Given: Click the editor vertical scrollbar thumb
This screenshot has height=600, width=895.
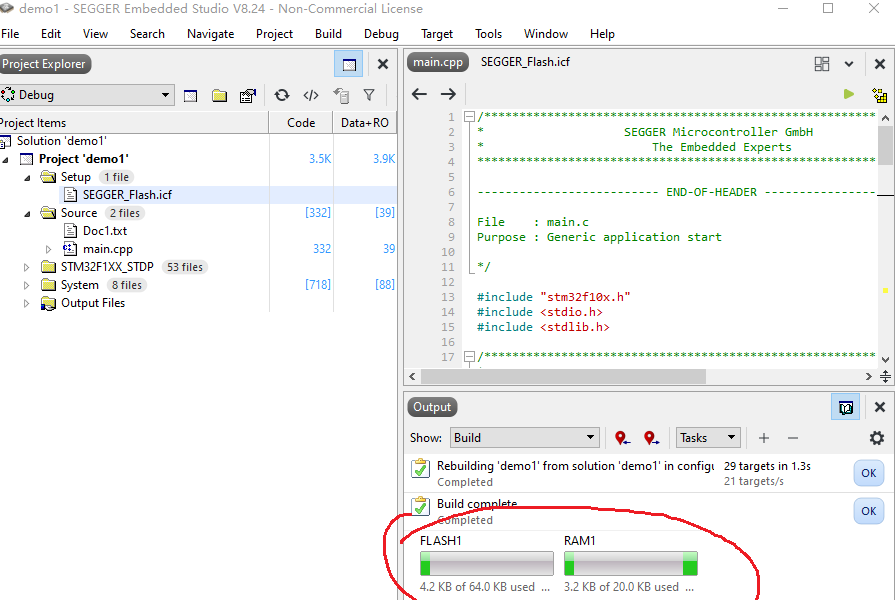Looking at the screenshot, I should pyautogui.click(x=885, y=145).
